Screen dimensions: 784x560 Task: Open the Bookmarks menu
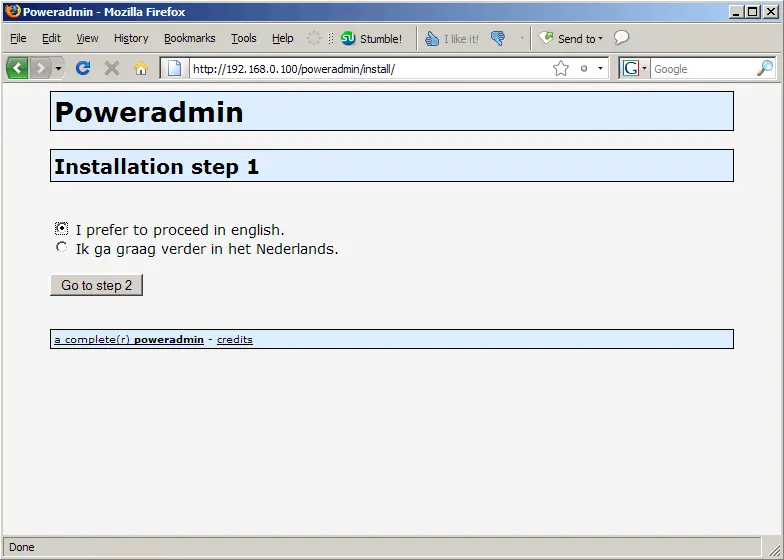point(190,38)
